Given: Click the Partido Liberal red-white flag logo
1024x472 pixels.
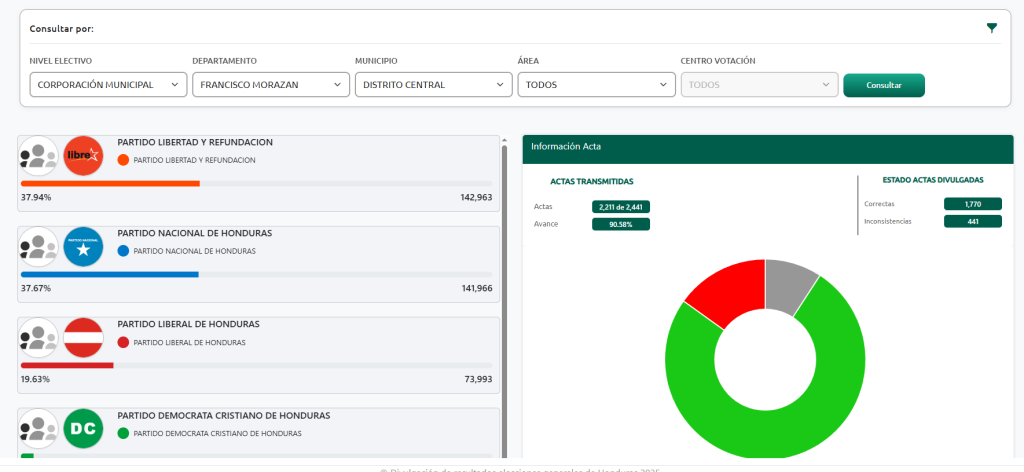Looking at the screenshot, I should (83, 338).
